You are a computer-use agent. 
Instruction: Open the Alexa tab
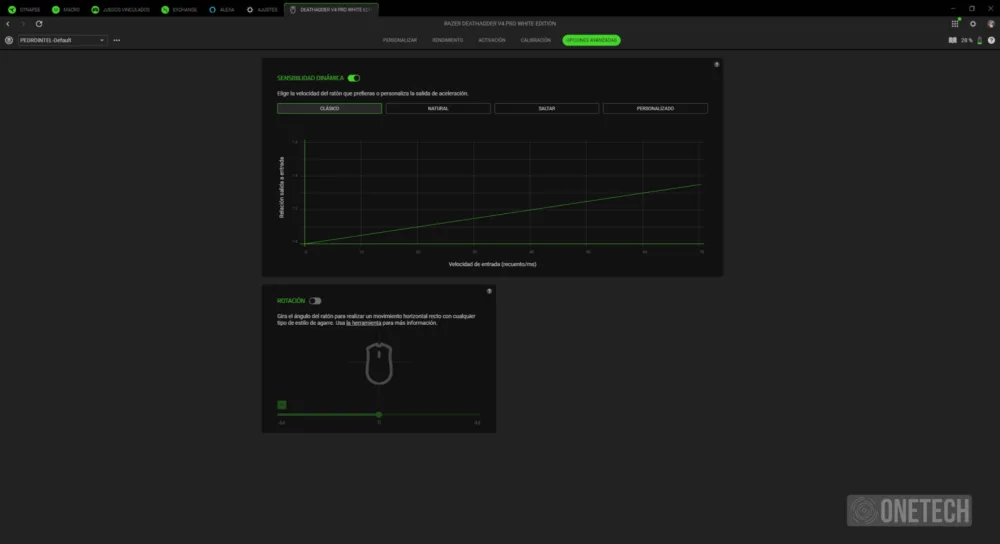pos(222,10)
